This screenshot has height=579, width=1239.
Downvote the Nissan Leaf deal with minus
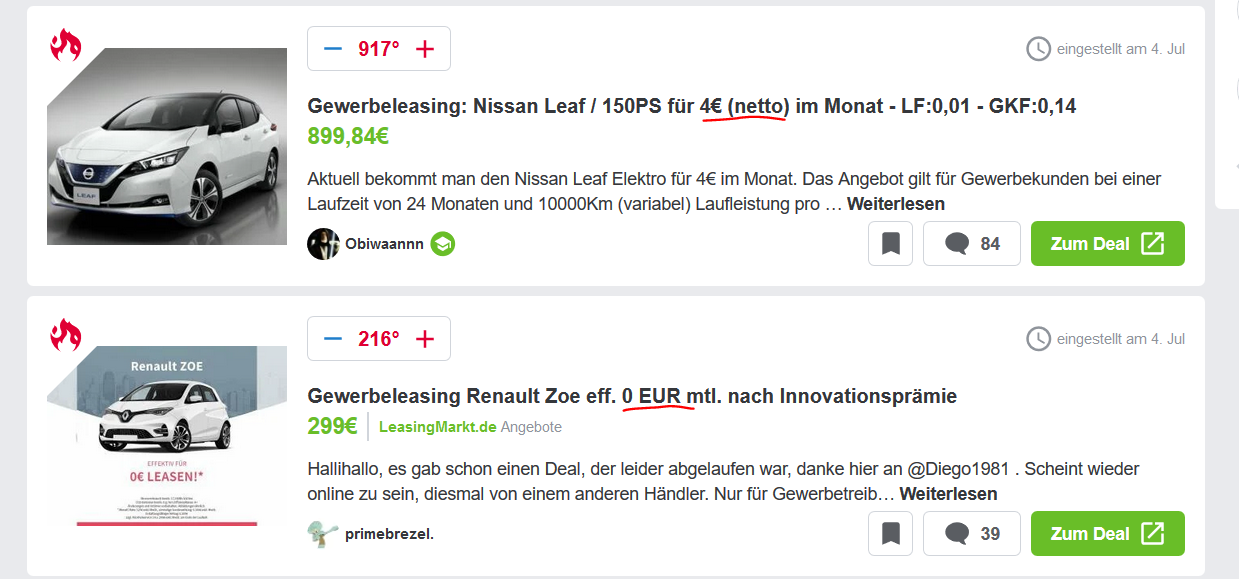[x=333, y=49]
